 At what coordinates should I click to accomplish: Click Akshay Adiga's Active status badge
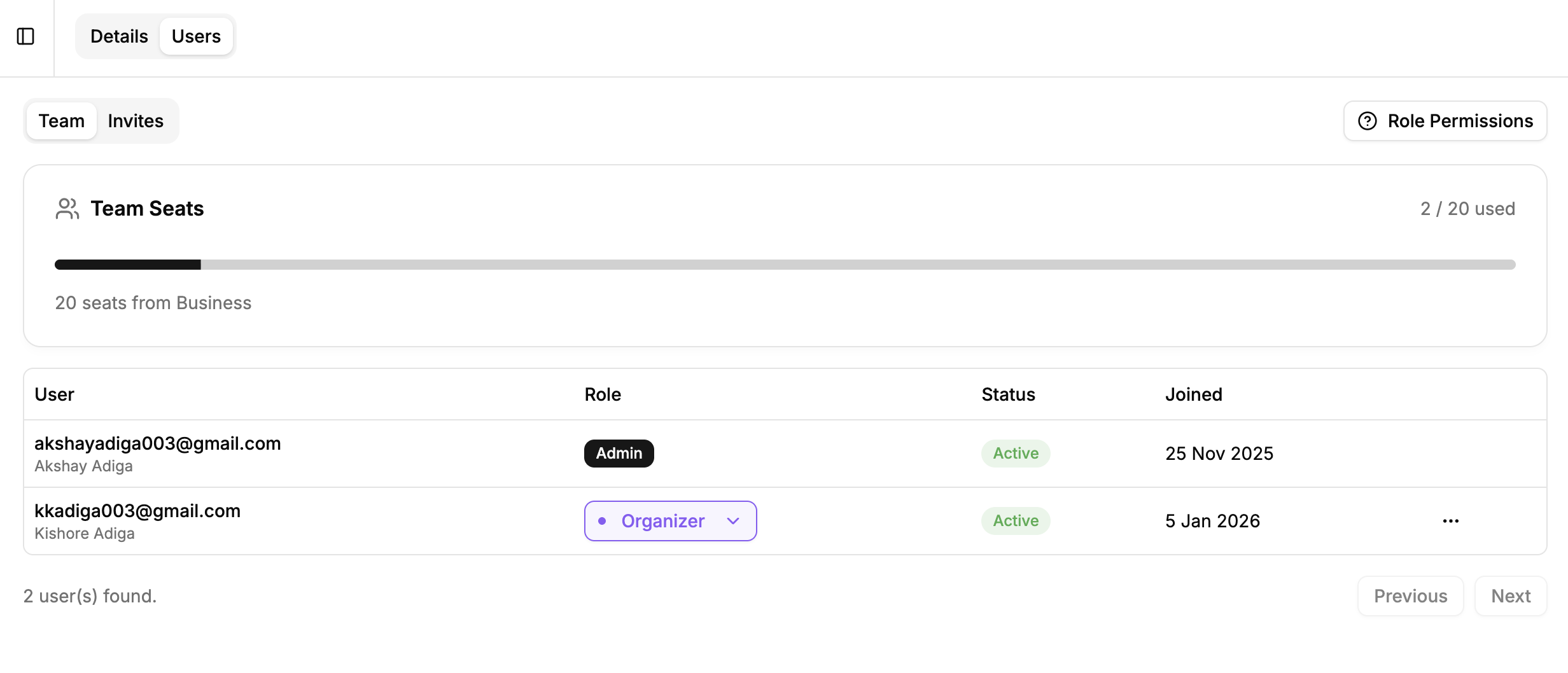click(1015, 454)
